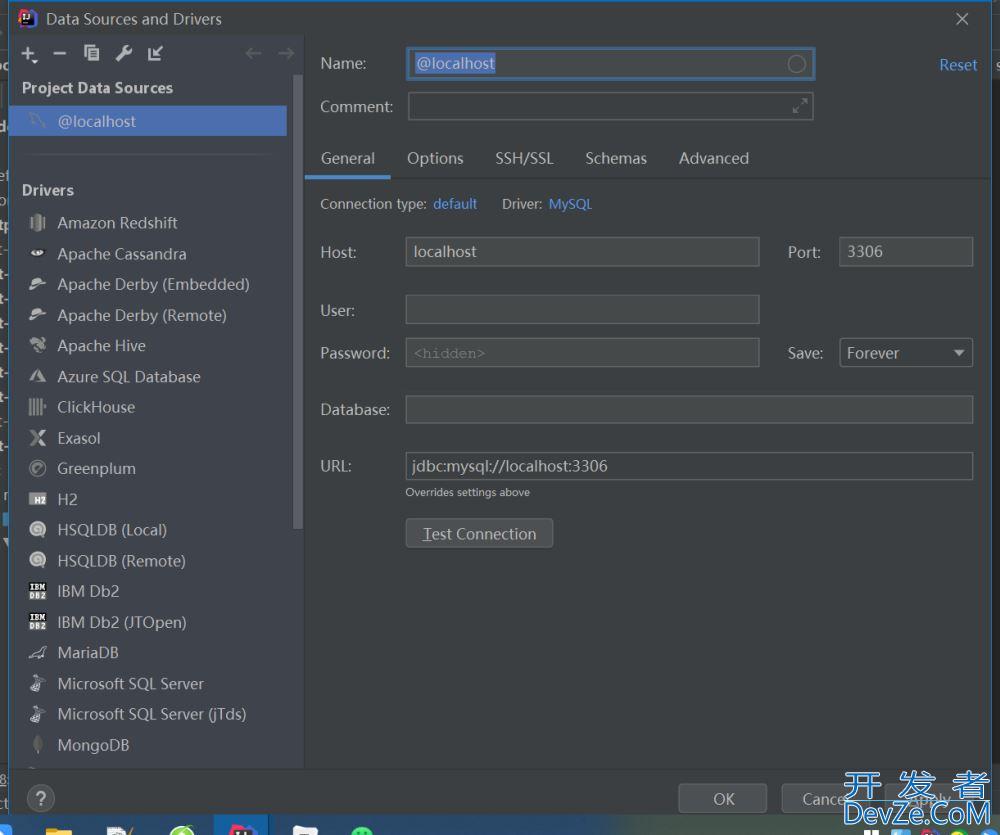Select Microsoft SQL Server (jTds) driver icon
The width and height of the screenshot is (1000, 835).
(x=38, y=714)
